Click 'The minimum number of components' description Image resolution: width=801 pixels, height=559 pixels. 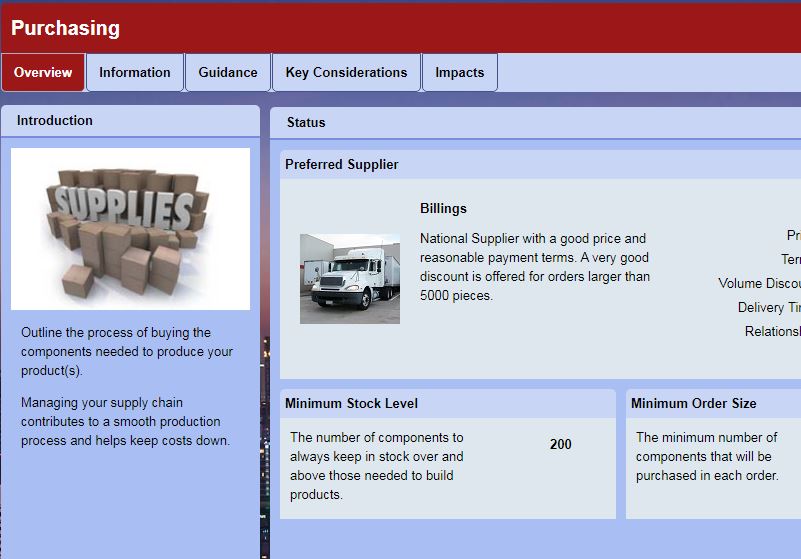pyautogui.click(x=707, y=456)
